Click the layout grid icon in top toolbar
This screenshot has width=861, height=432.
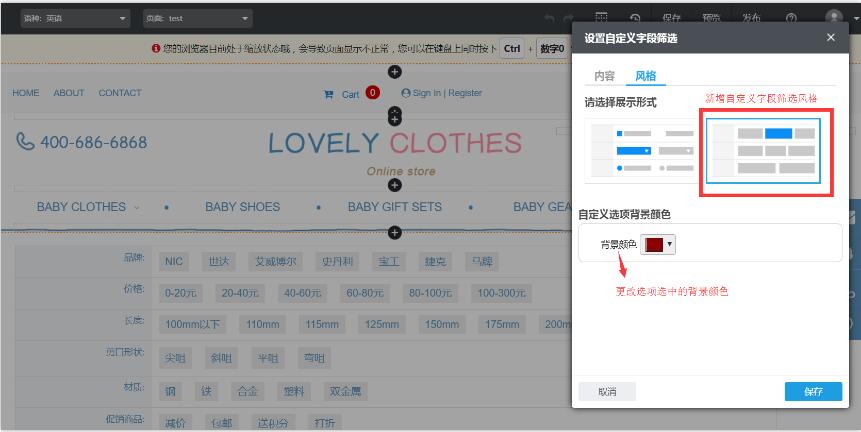click(x=601, y=17)
